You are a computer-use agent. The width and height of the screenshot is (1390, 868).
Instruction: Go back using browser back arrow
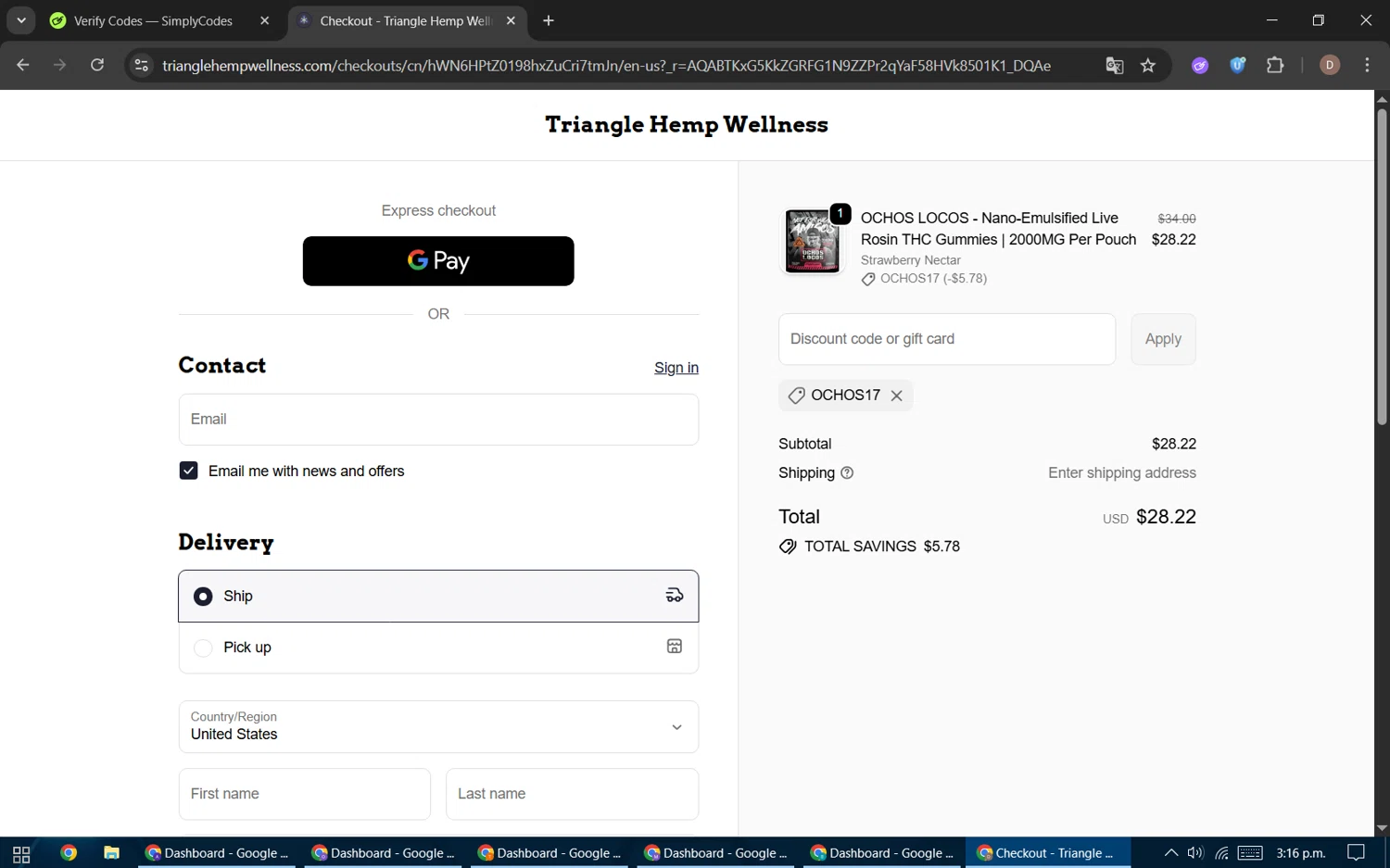[x=23, y=65]
